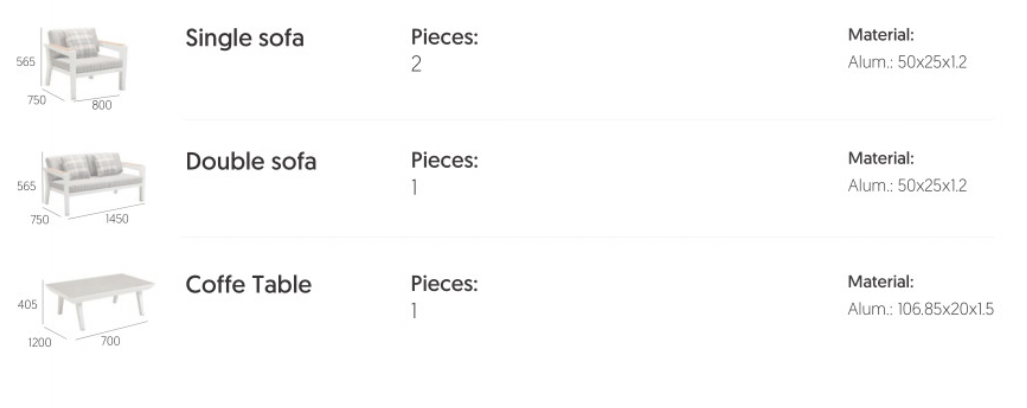Click the pieces count 1 for Double sofa
This screenshot has height=408, width=1027.
click(x=414, y=188)
